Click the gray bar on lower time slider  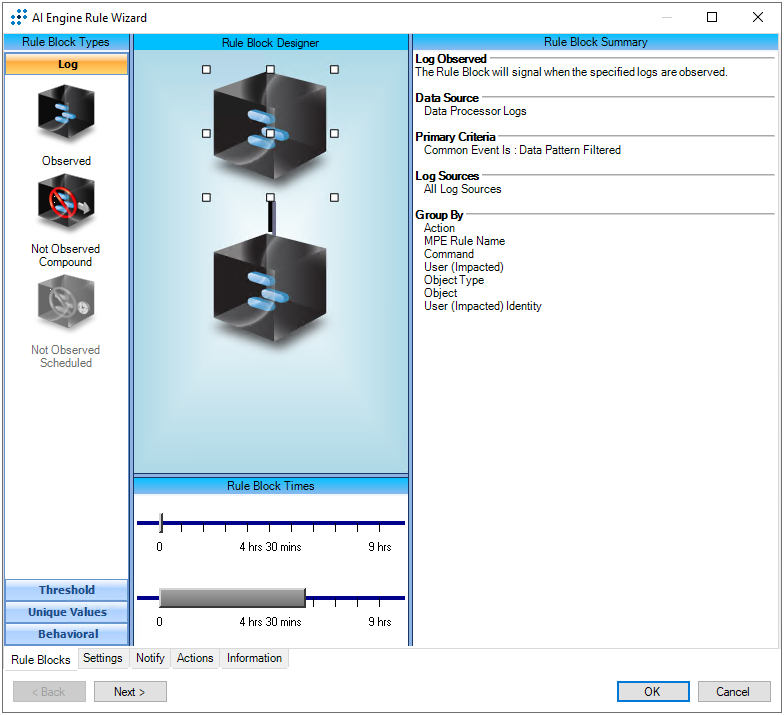pyautogui.click(x=232, y=598)
